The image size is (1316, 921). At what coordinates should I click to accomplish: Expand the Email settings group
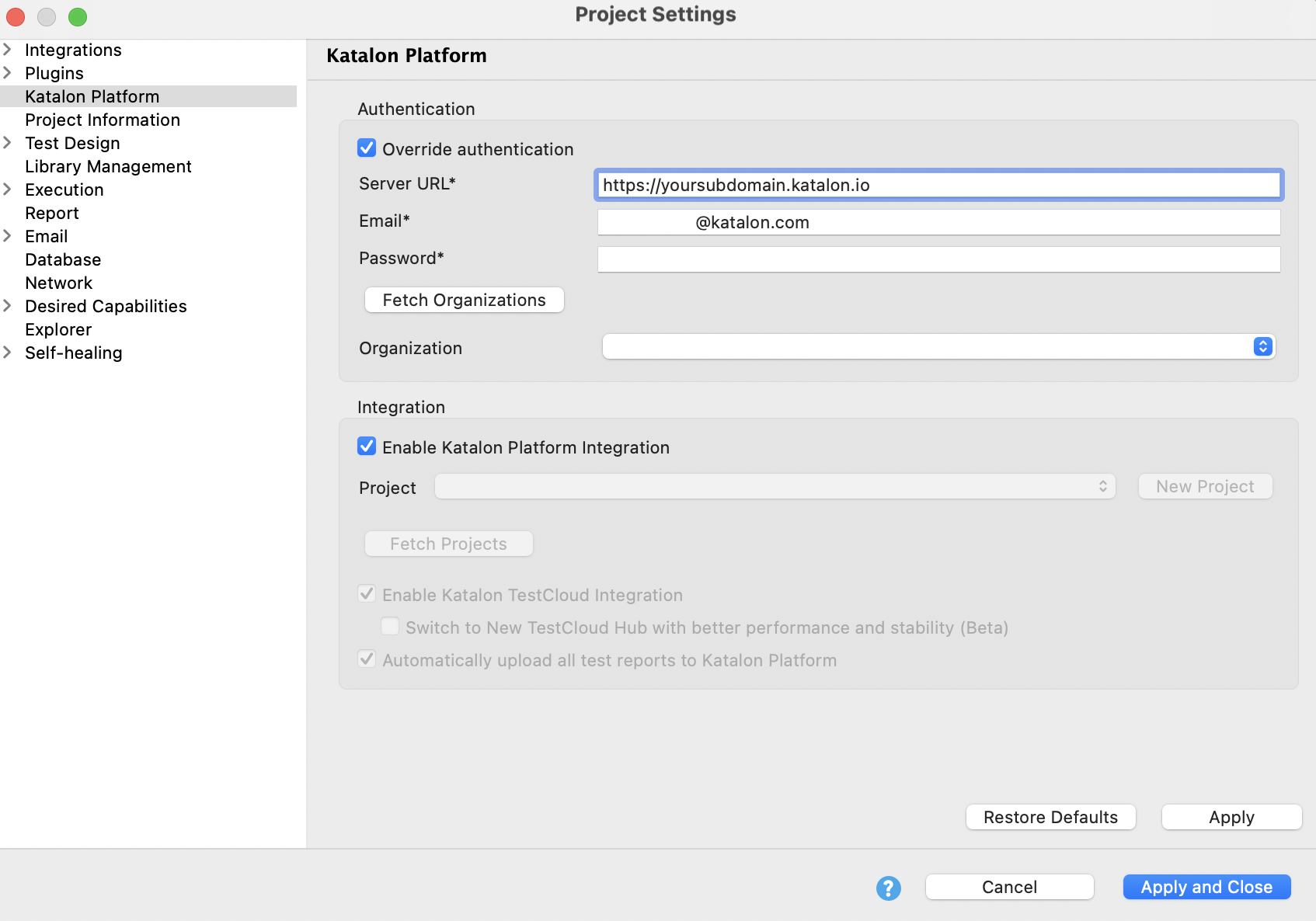pos(8,236)
